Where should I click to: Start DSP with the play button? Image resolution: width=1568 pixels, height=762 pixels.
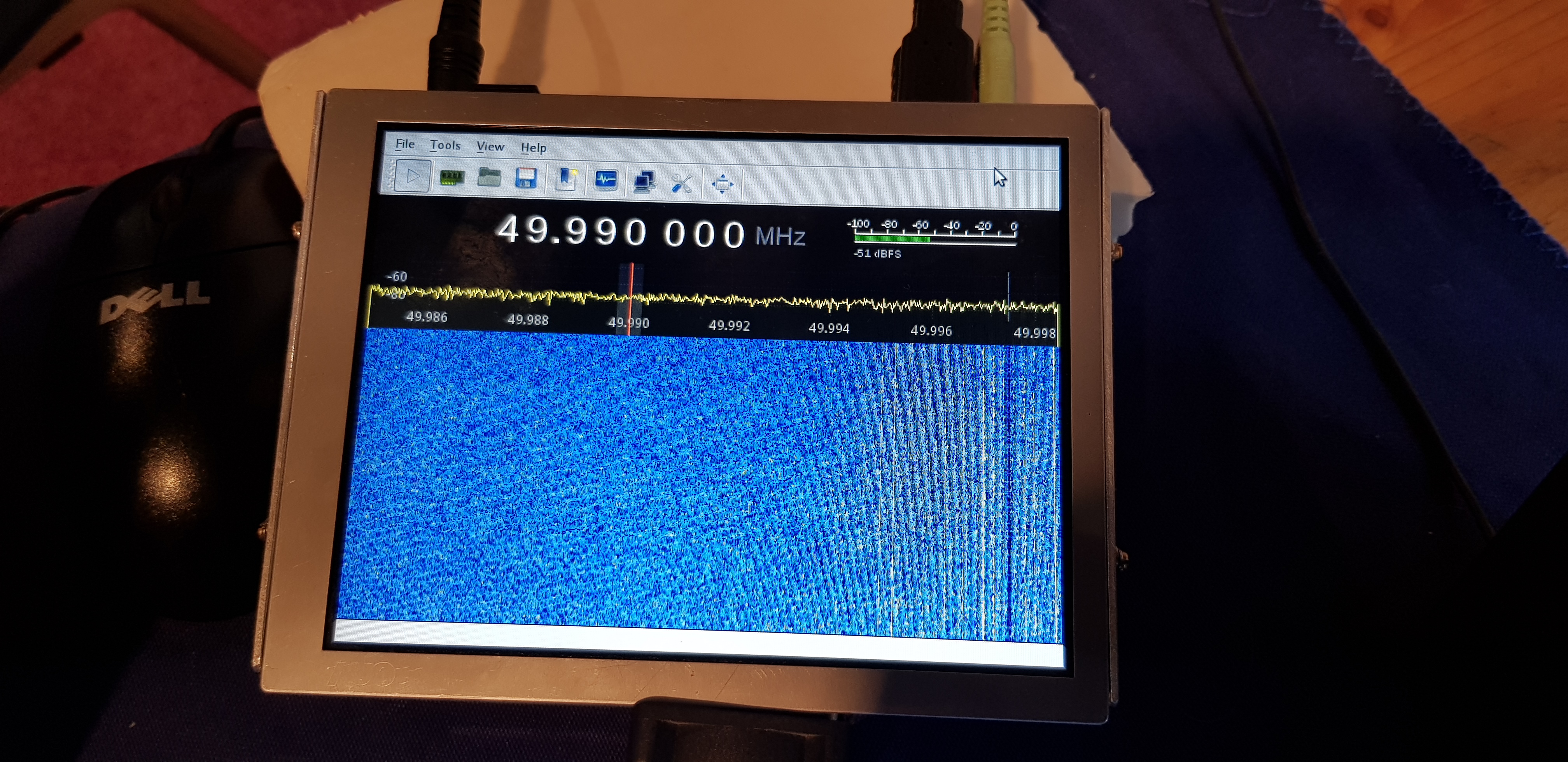(x=413, y=177)
